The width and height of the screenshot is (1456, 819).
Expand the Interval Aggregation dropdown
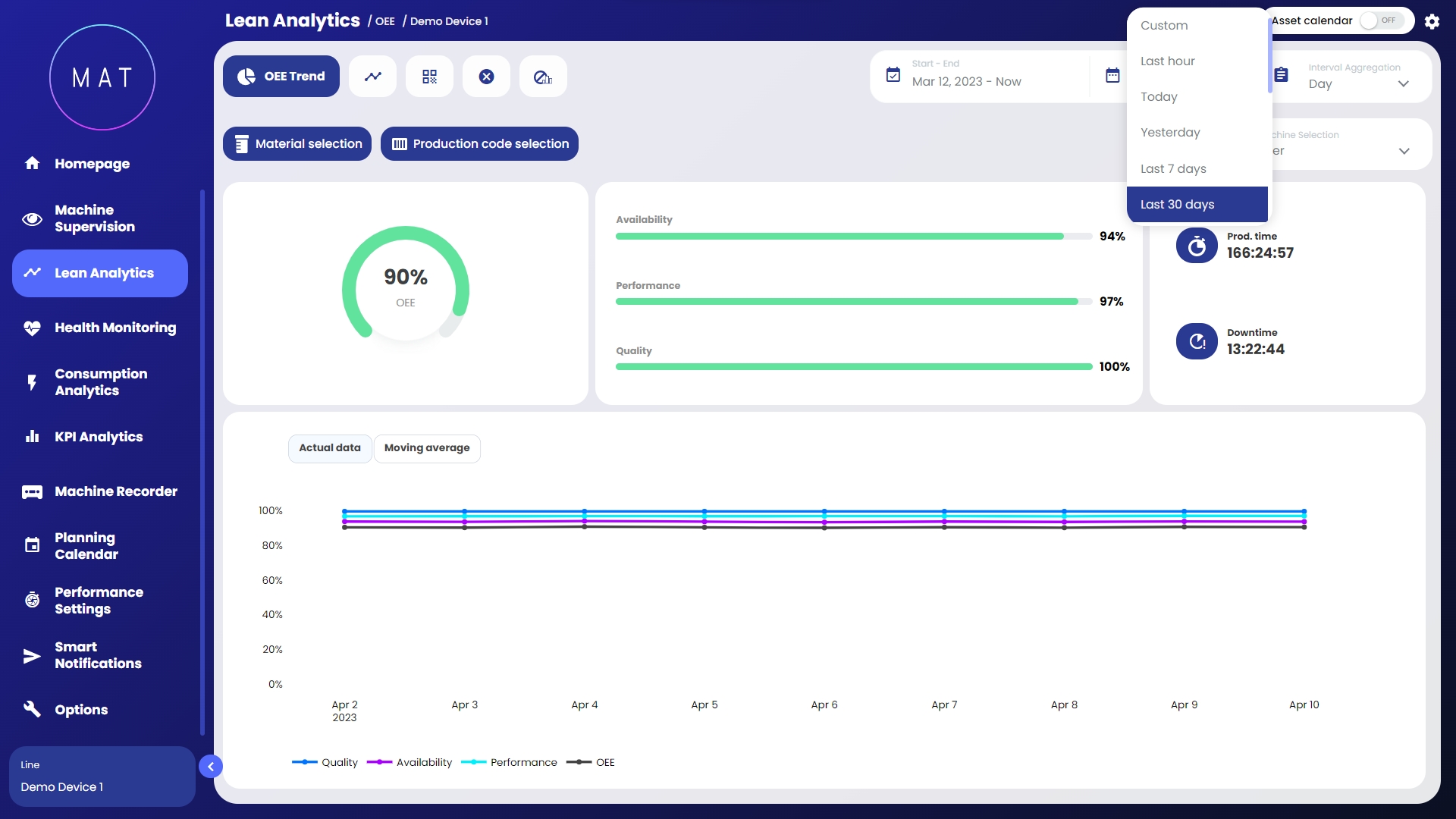[x=1402, y=84]
